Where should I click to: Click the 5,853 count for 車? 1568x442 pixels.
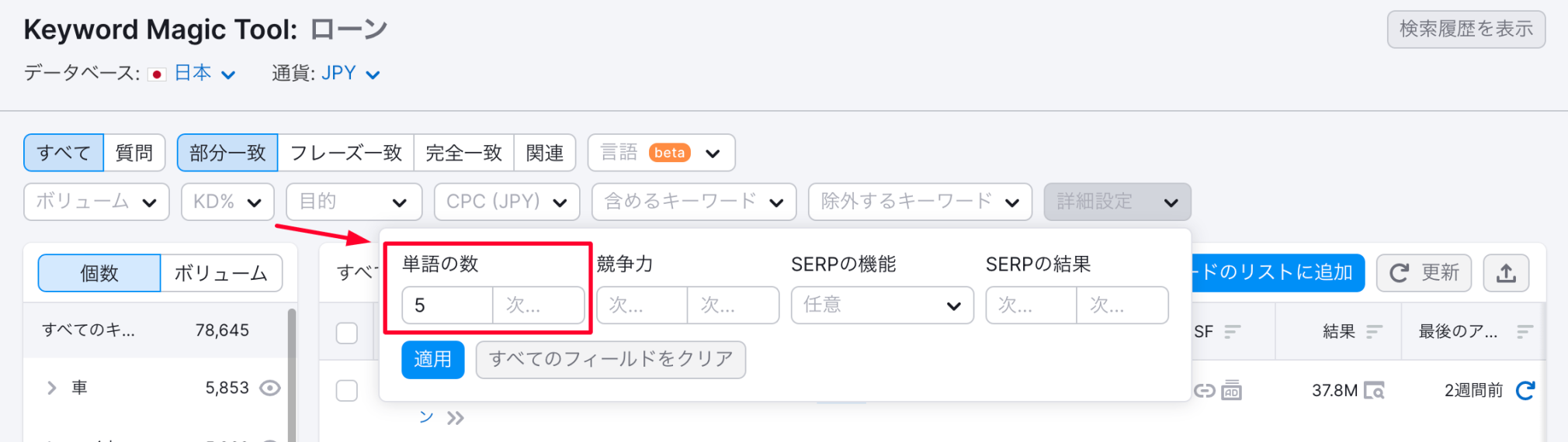(227, 388)
